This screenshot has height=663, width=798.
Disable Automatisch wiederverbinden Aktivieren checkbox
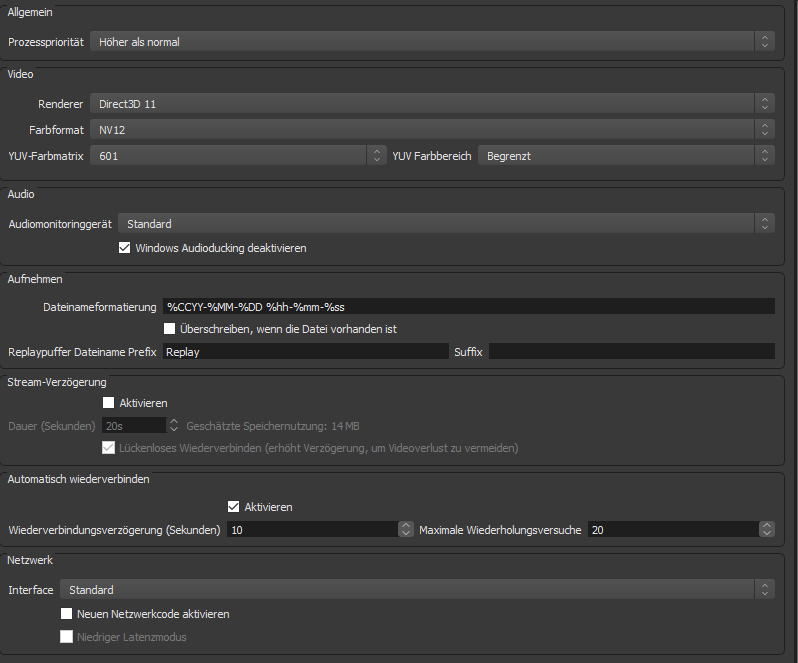[234, 507]
